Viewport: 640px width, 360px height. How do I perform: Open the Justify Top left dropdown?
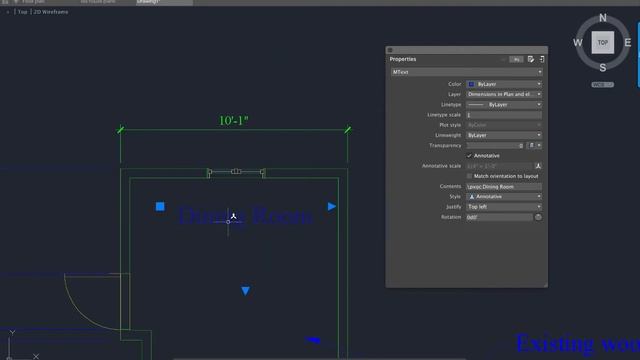pos(504,207)
